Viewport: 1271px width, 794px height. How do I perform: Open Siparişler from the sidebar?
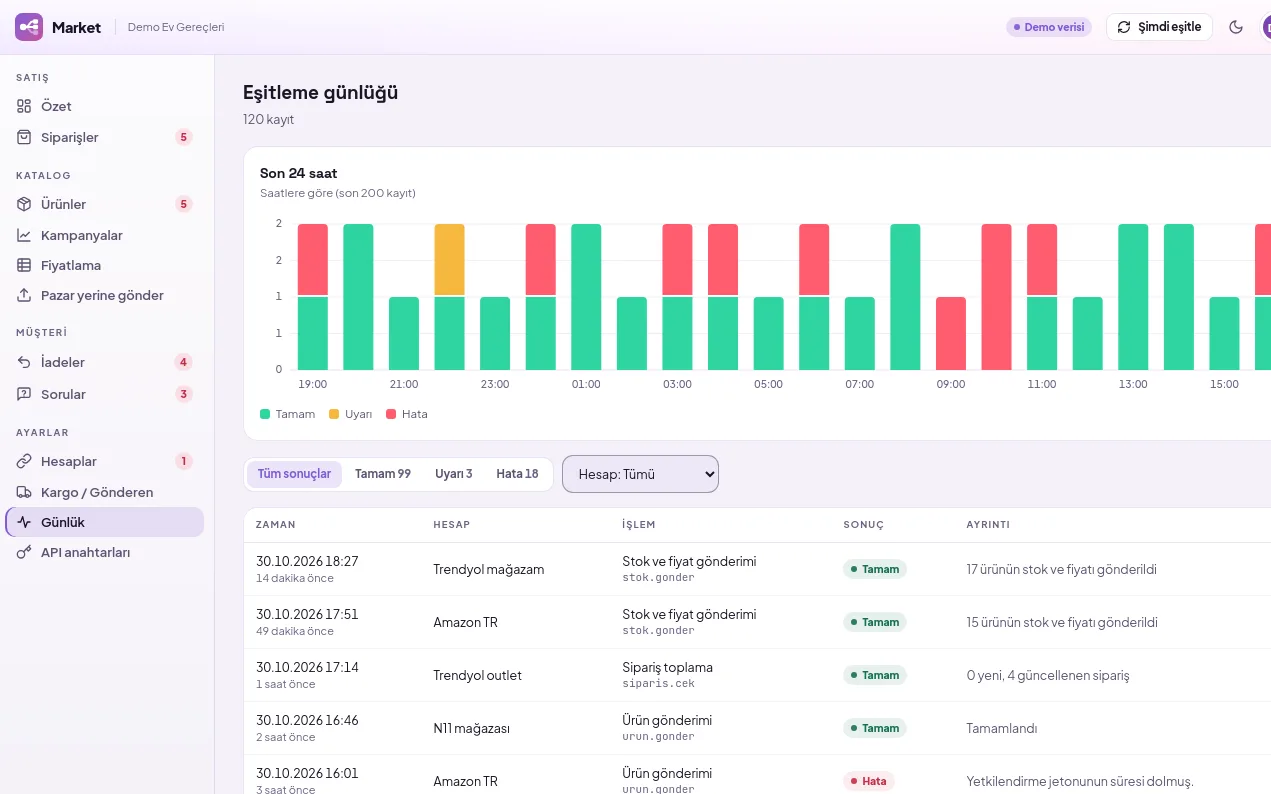tap(105, 137)
